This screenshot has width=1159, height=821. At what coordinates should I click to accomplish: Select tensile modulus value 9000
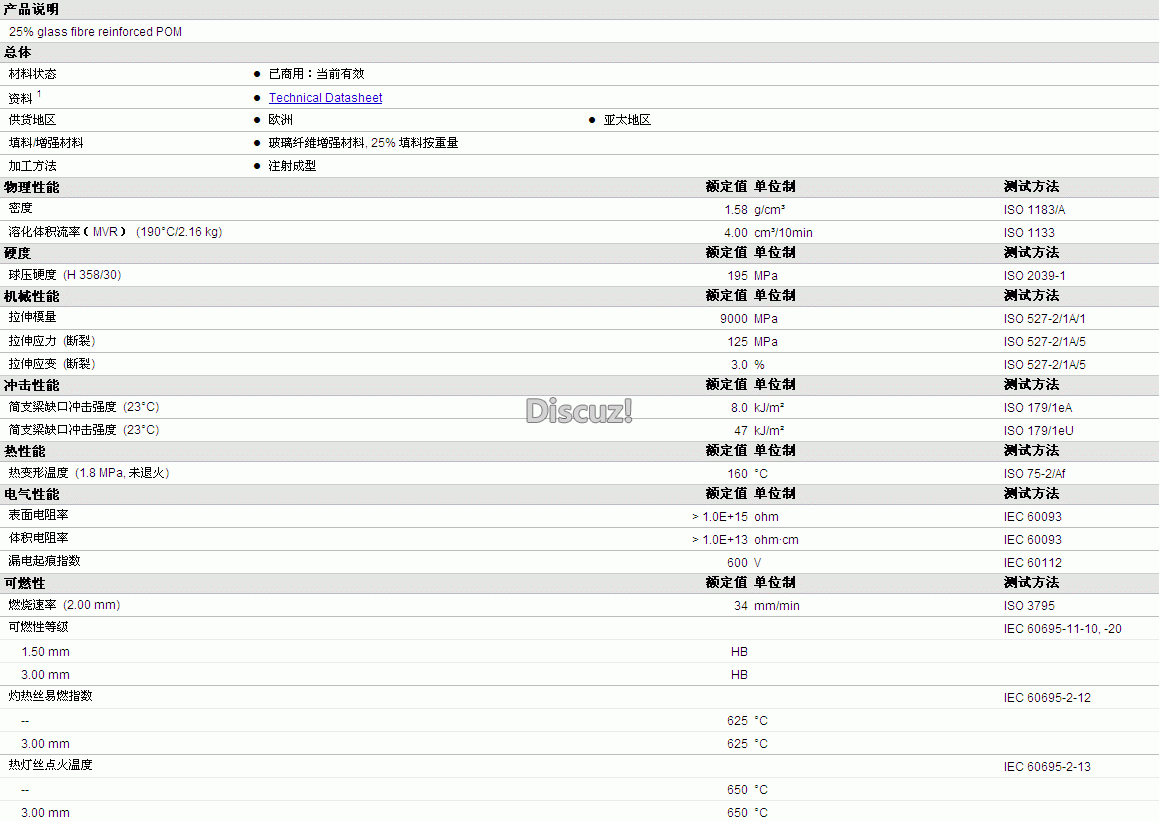(x=734, y=318)
